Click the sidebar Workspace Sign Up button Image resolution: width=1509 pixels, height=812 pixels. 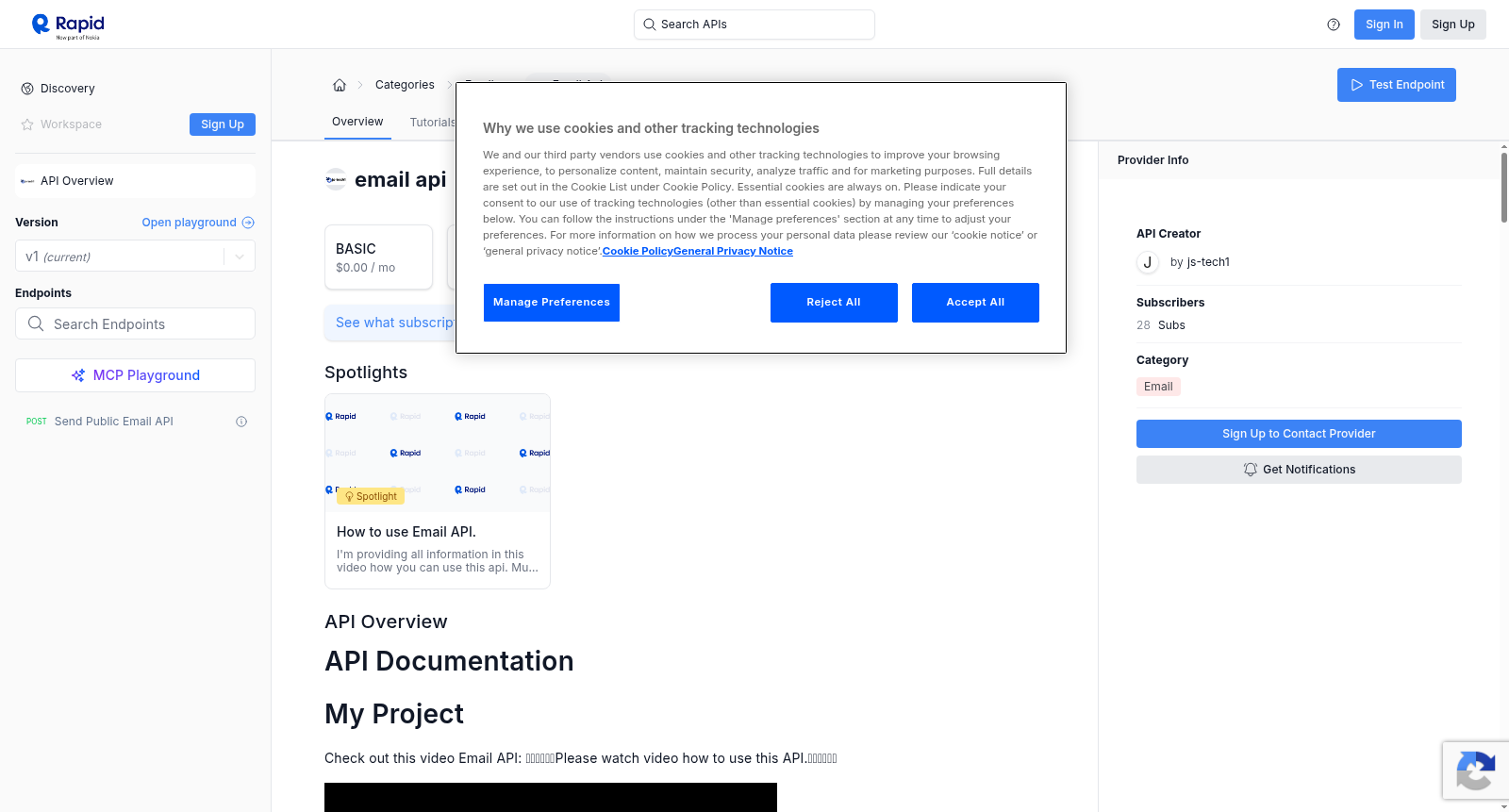coord(223,124)
